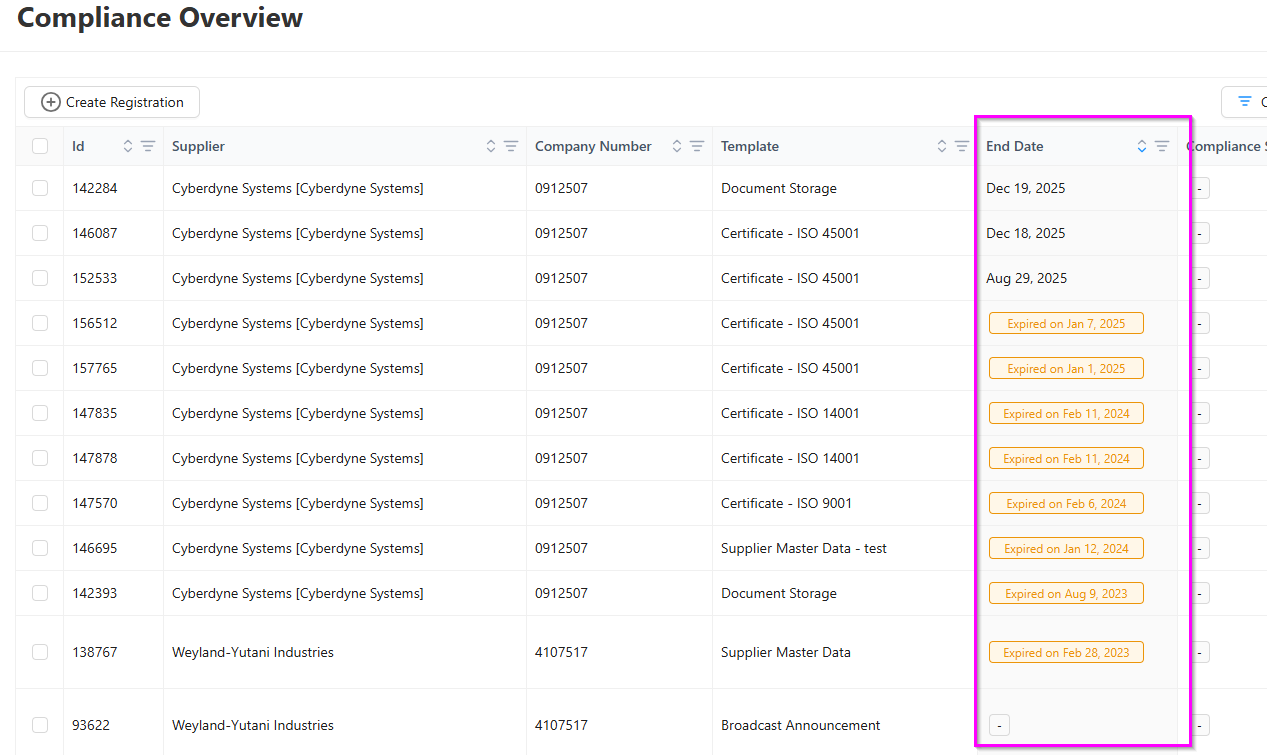Click Cyberdyne Systems supplier in row 146087
Screen dimensions: 1267x755
click(298, 233)
